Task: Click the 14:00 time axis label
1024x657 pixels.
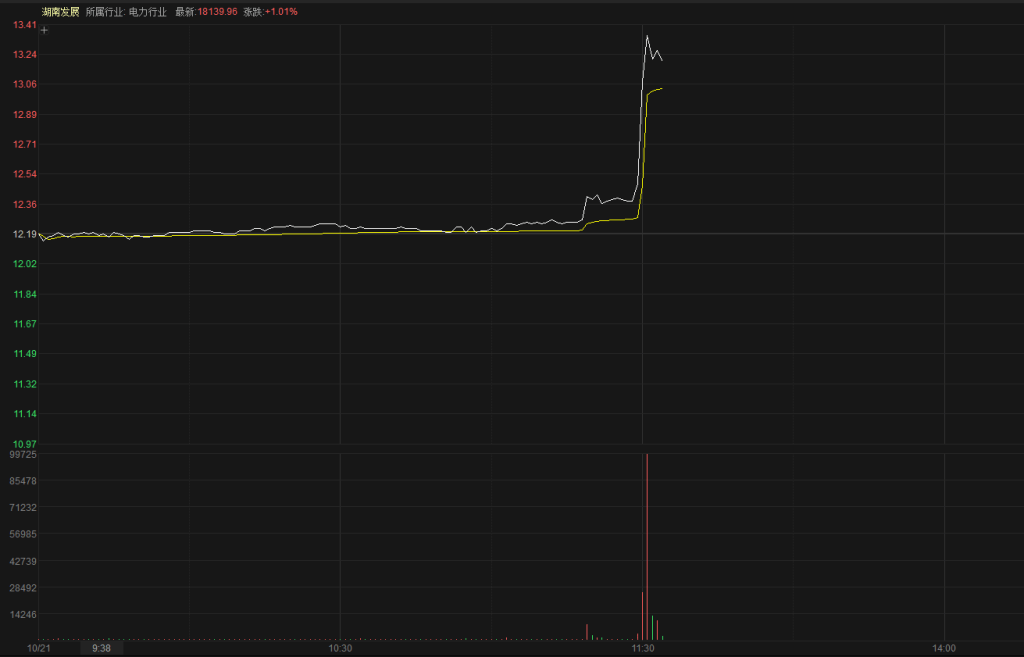Action: tap(944, 648)
